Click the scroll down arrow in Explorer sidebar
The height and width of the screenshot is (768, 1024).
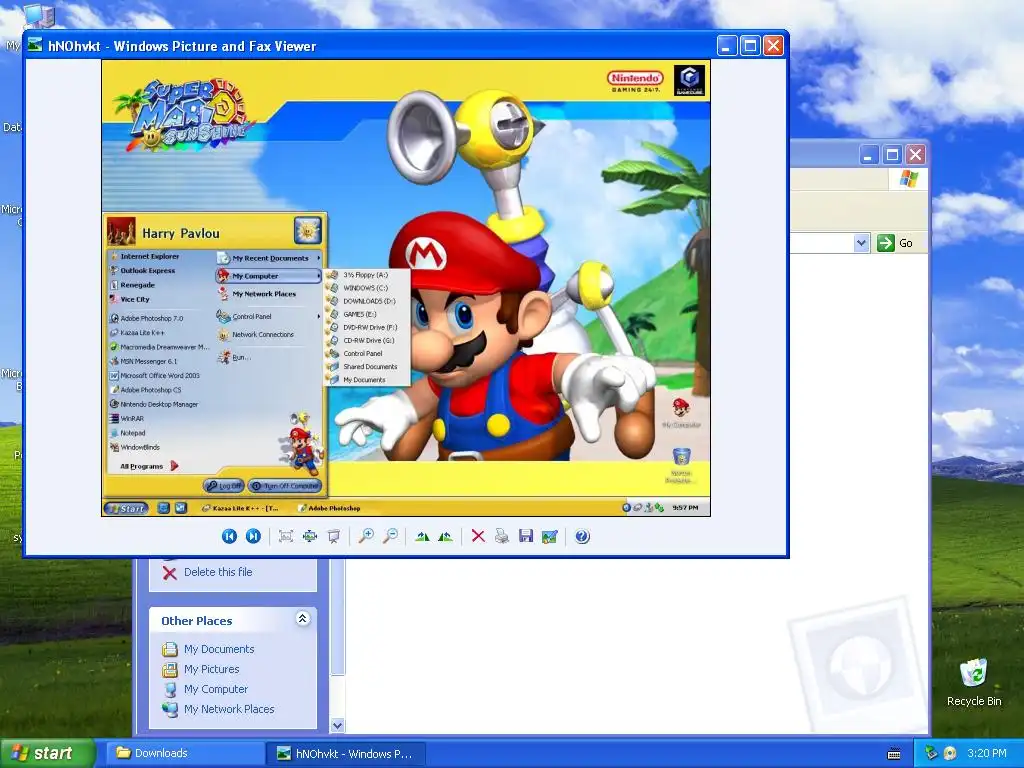pos(337,725)
